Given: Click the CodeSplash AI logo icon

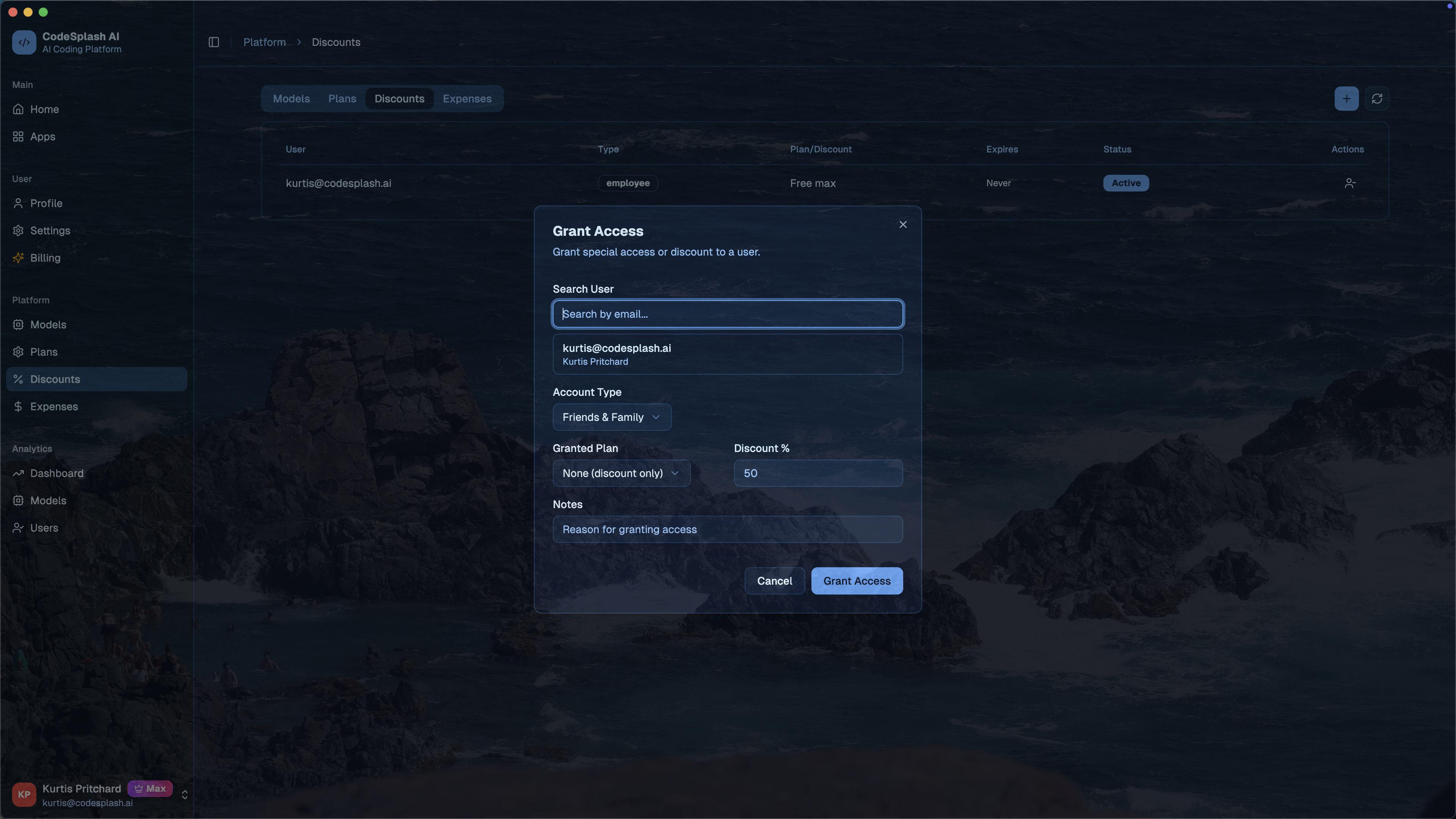Looking at the screenshot, I should click(x=24, y=42).
